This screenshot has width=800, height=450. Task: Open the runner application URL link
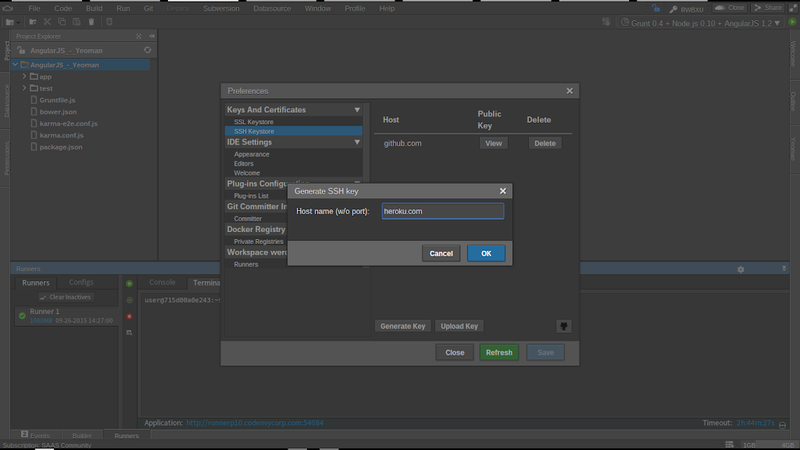tap(254, 423)
